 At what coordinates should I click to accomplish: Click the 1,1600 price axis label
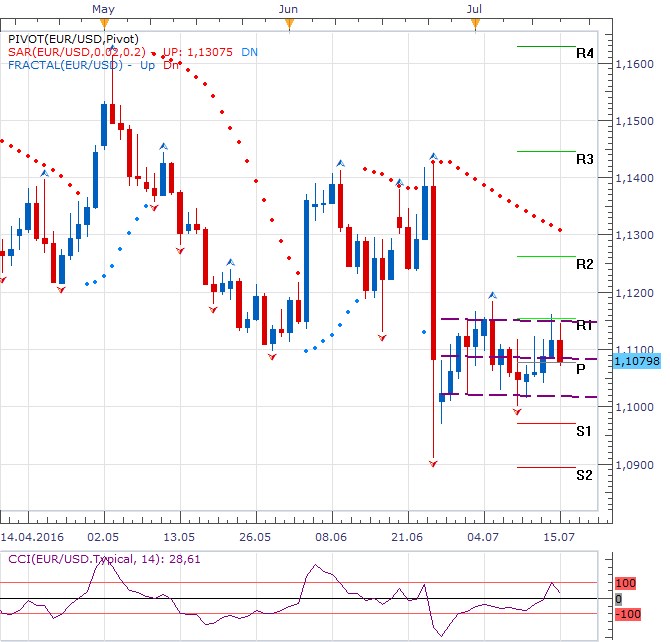click(635, 65)
